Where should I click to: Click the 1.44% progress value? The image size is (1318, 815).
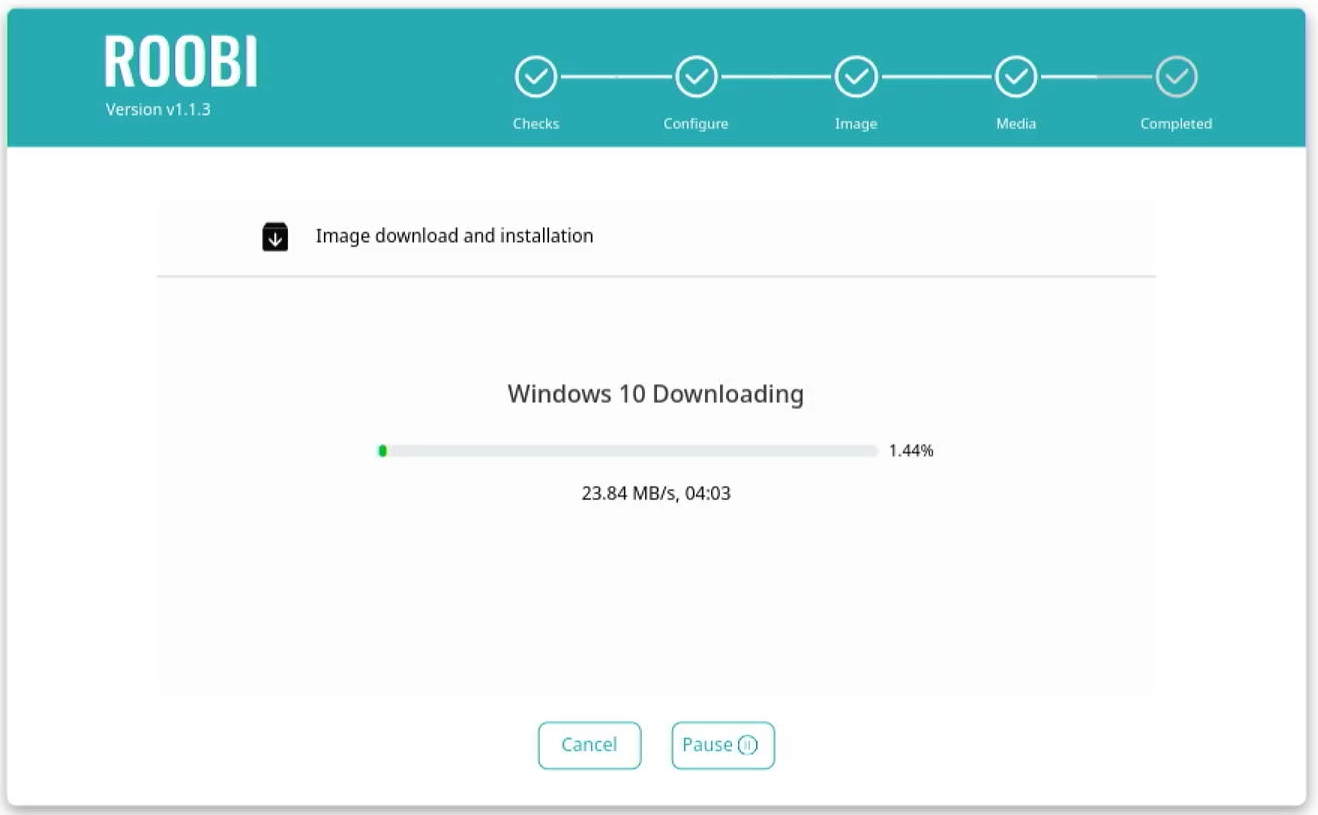911,451
